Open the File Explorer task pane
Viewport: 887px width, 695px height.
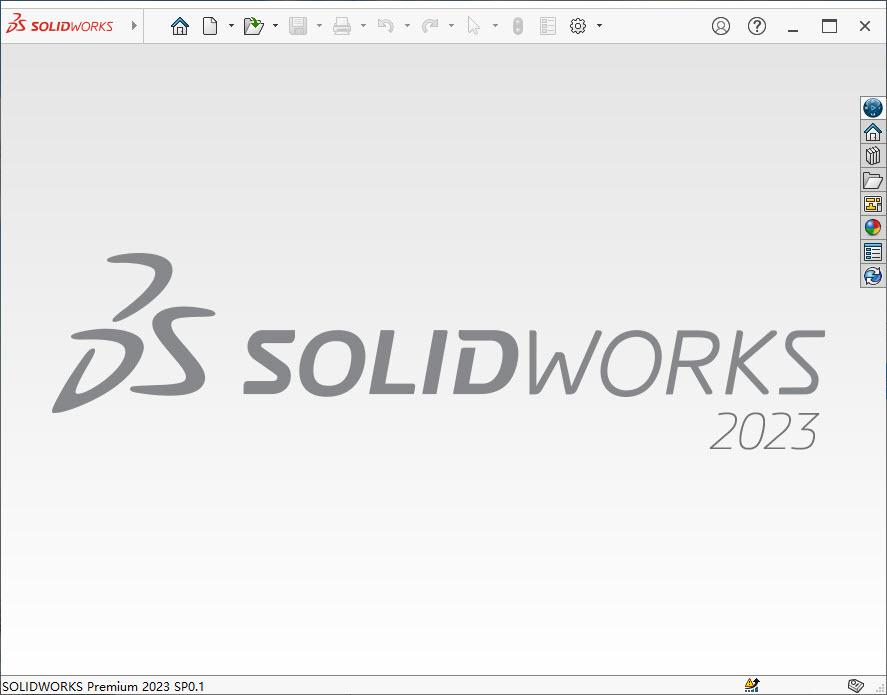pyautogui.click(x=872, y=179)
